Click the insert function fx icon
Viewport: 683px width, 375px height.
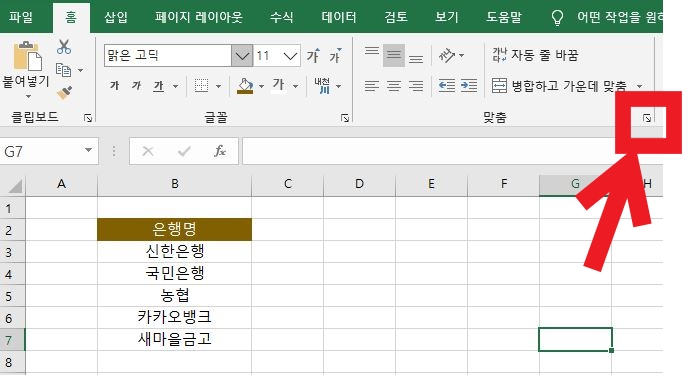point(220,151)
